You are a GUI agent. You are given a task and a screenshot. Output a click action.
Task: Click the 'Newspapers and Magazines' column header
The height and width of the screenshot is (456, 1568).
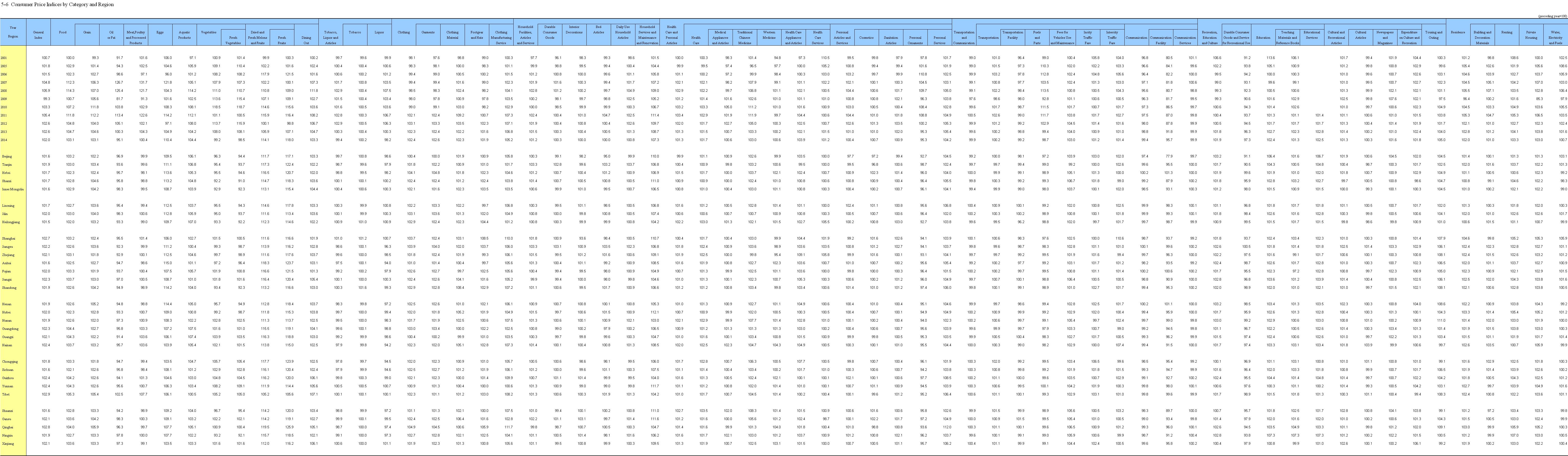point(1385,38)
